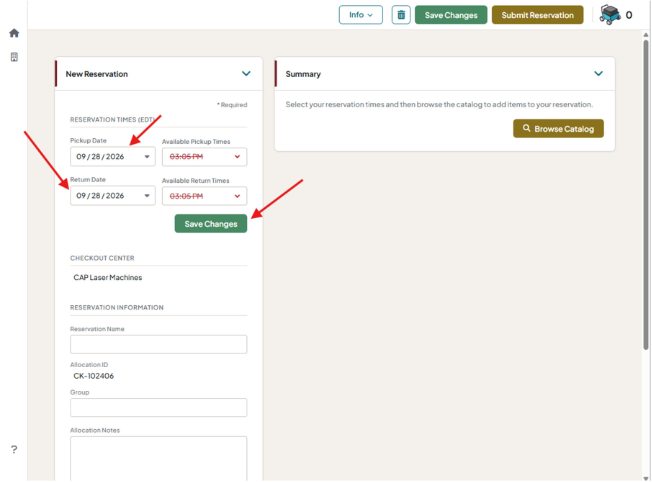The height and width of the screenshot is (482, 652).
Task: Collapse the Summary panel chevron
Action: [598, 74]
